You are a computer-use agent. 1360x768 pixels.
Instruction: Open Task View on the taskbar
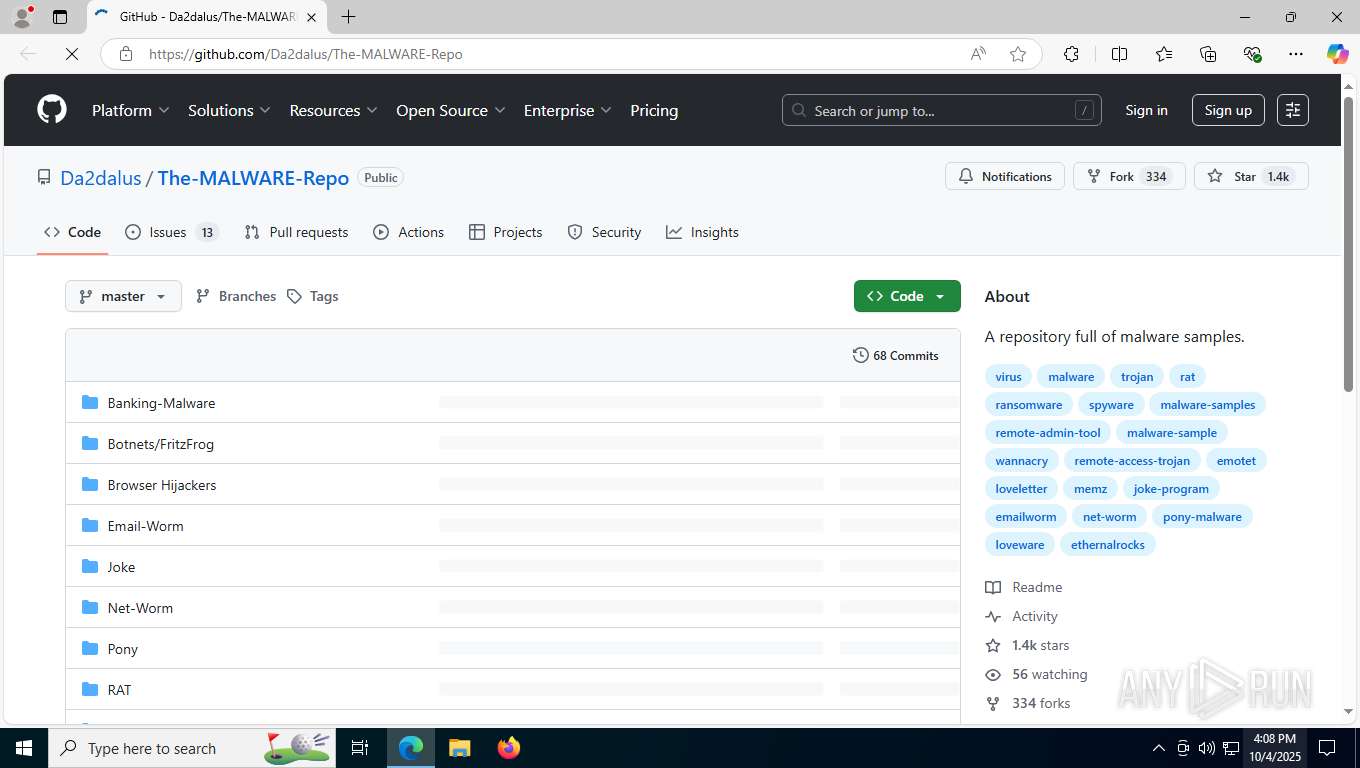click(x=360, y=748)
